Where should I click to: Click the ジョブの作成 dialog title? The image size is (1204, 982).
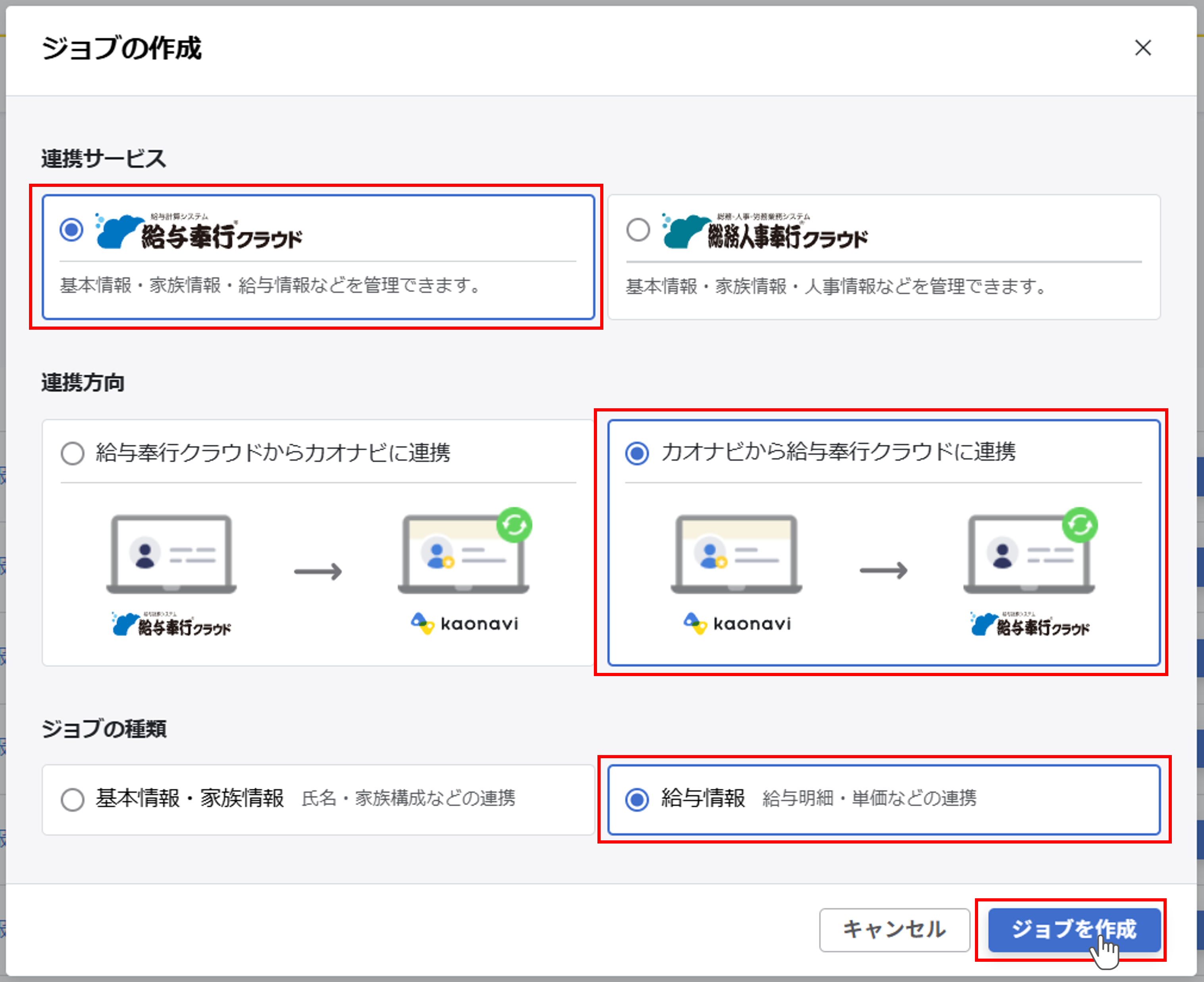[x=121, y=48]
